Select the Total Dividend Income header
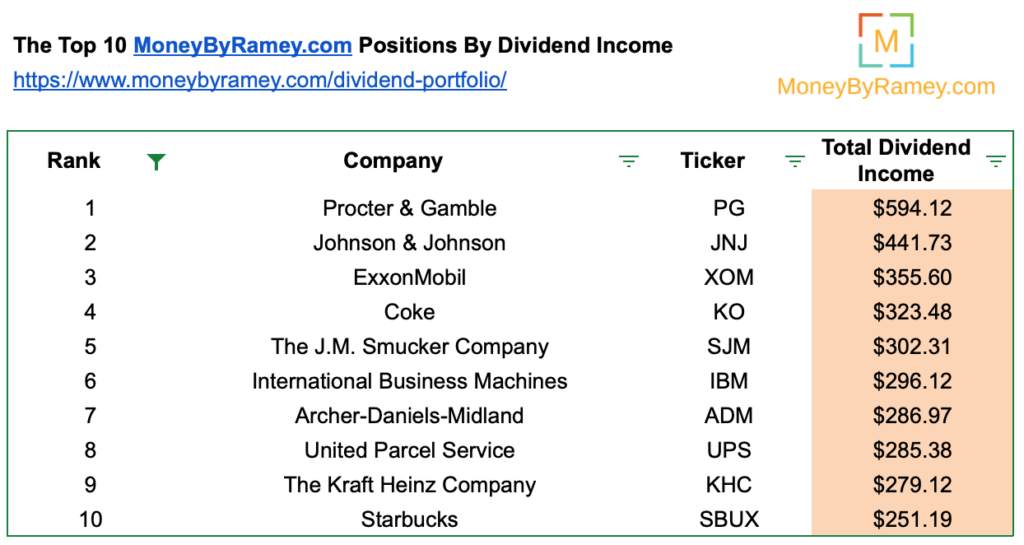This screenshot has height=545, width=1024. (x=896, y=161)
